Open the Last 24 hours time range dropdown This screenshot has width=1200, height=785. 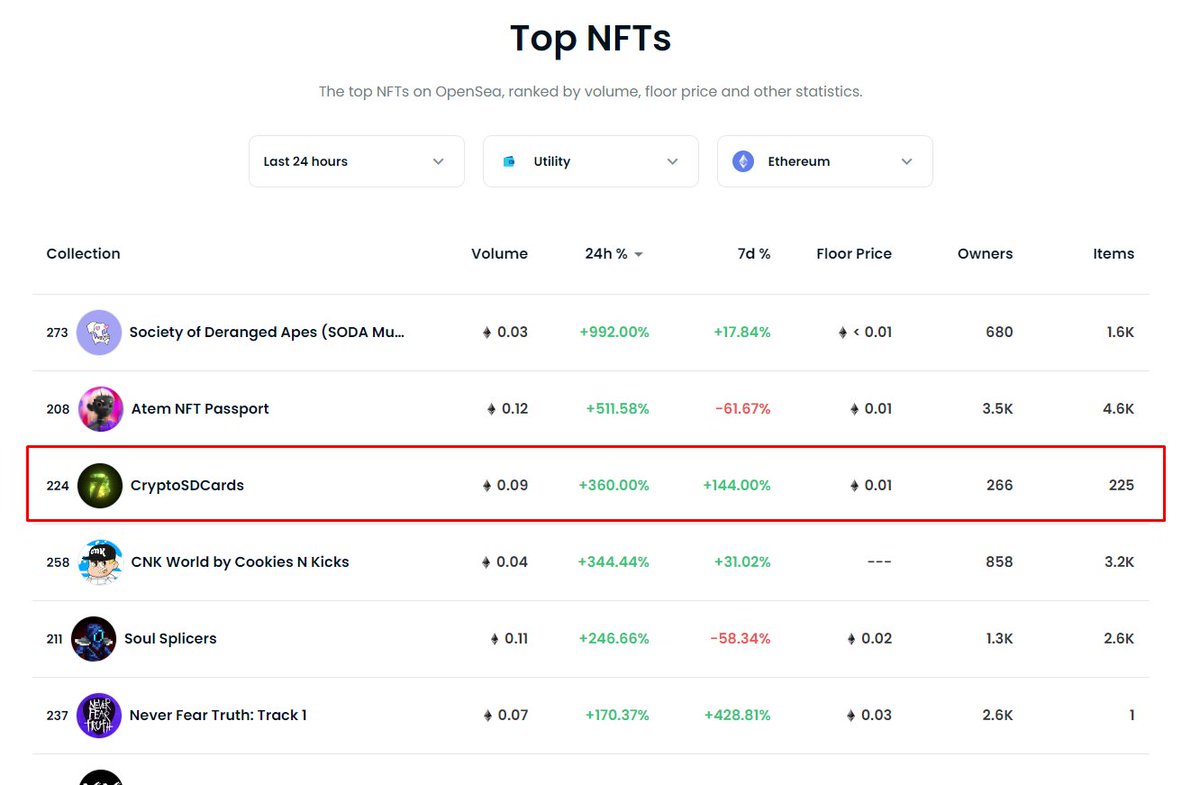(x=356, y=161)
